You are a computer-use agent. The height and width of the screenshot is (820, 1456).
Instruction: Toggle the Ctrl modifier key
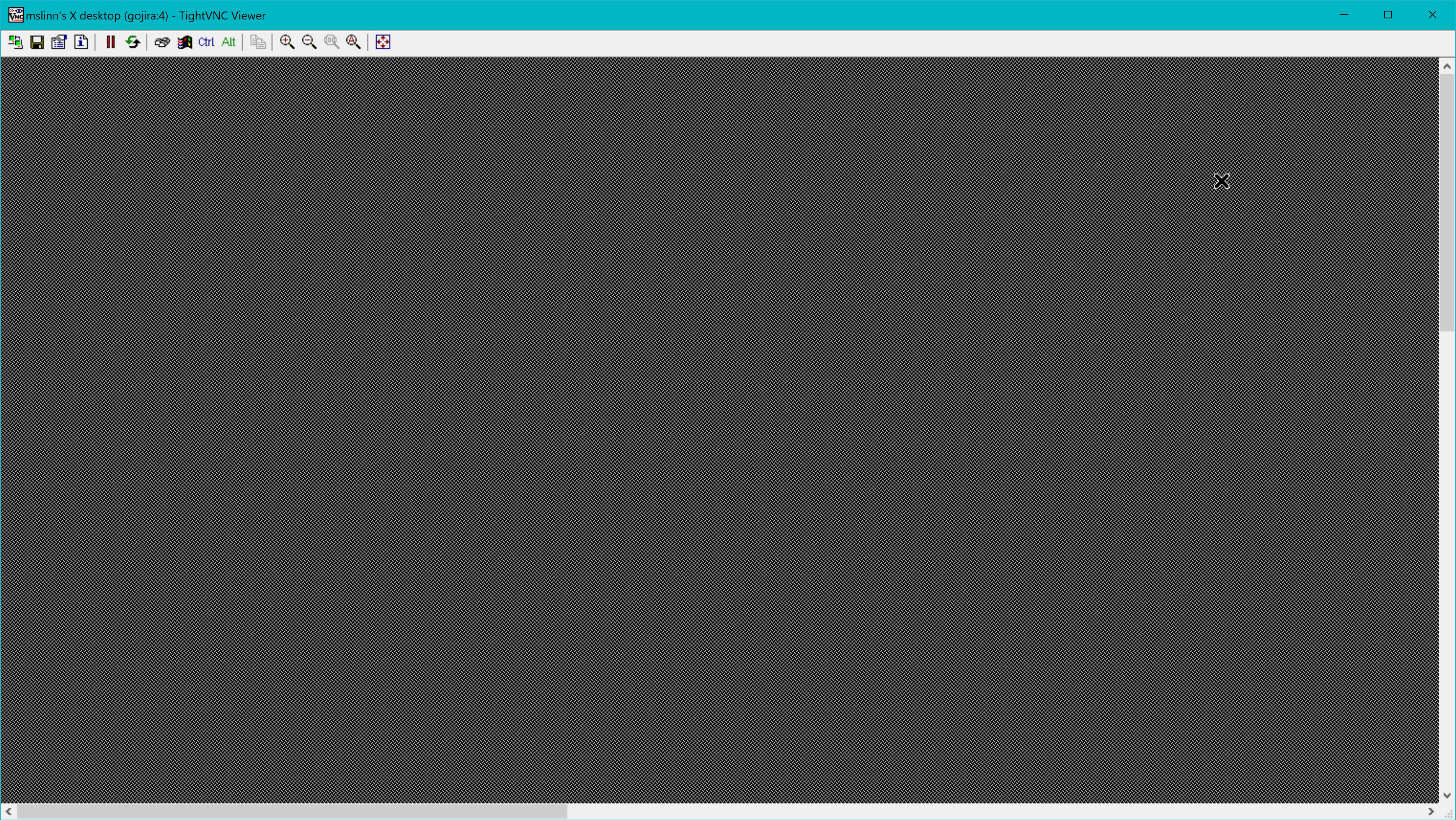206,42
